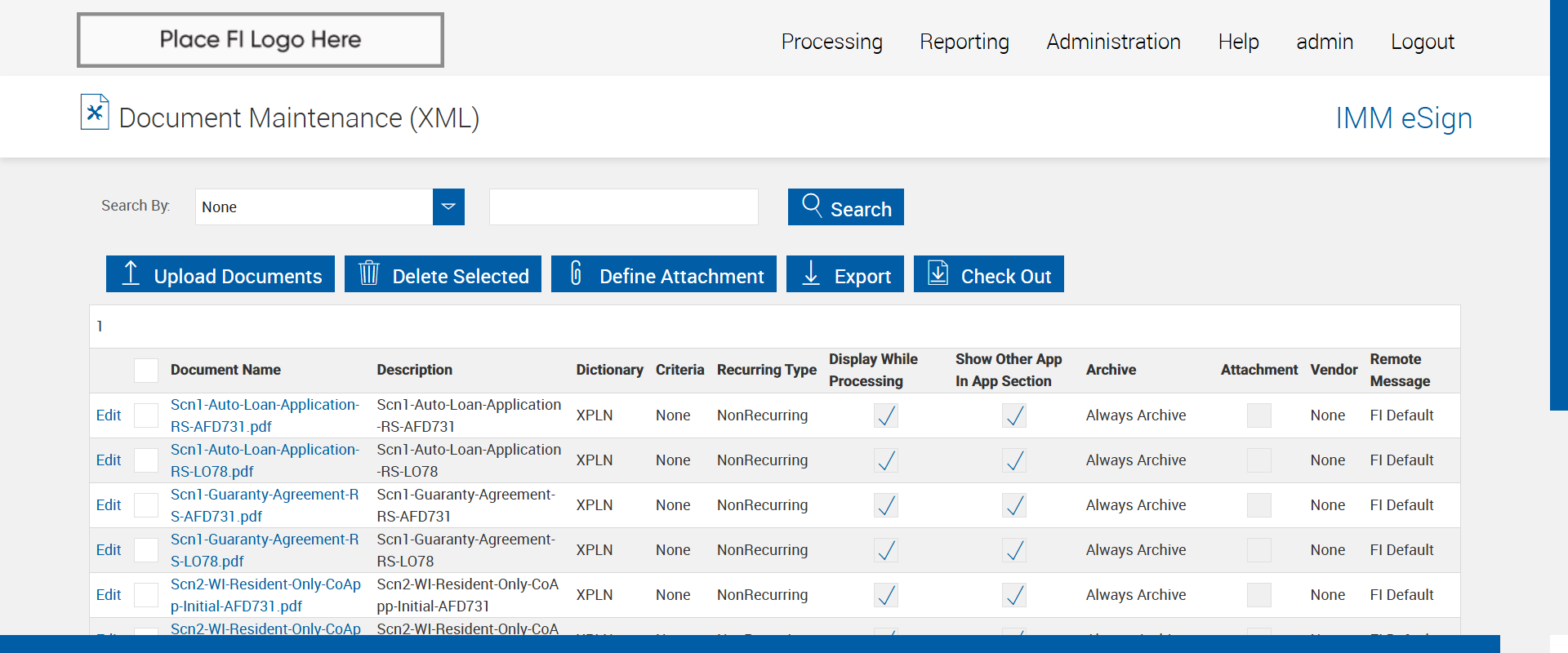Click the page vertical scrollbar thumb
1568x653 pixels.
1558,204
